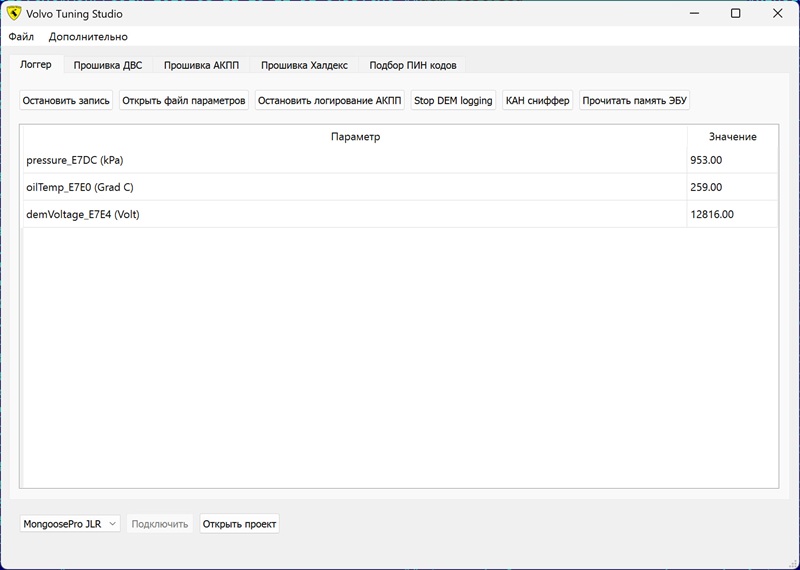Stop DEM logging

tap(453, 101)
